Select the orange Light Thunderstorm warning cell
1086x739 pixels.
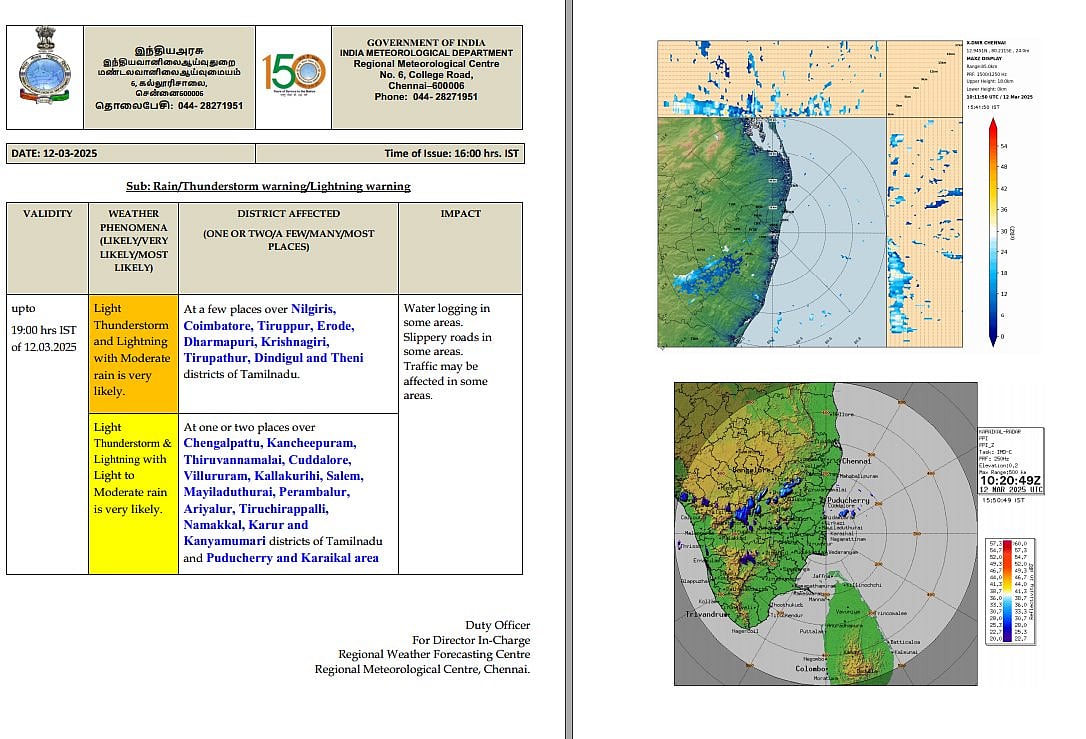(x=133, y=352)
